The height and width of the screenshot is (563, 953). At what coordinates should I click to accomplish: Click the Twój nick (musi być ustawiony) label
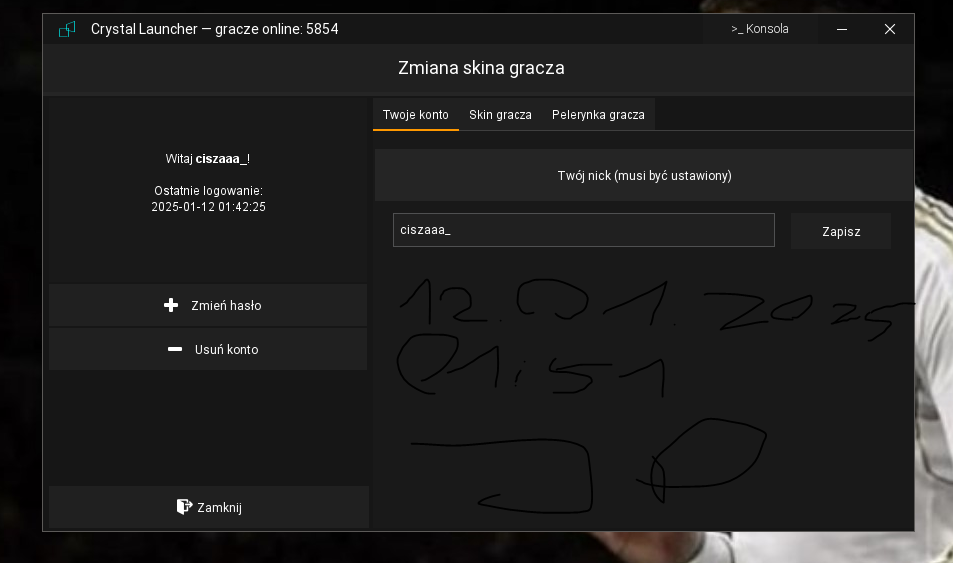pyautogui.click(x=644, y=175)
